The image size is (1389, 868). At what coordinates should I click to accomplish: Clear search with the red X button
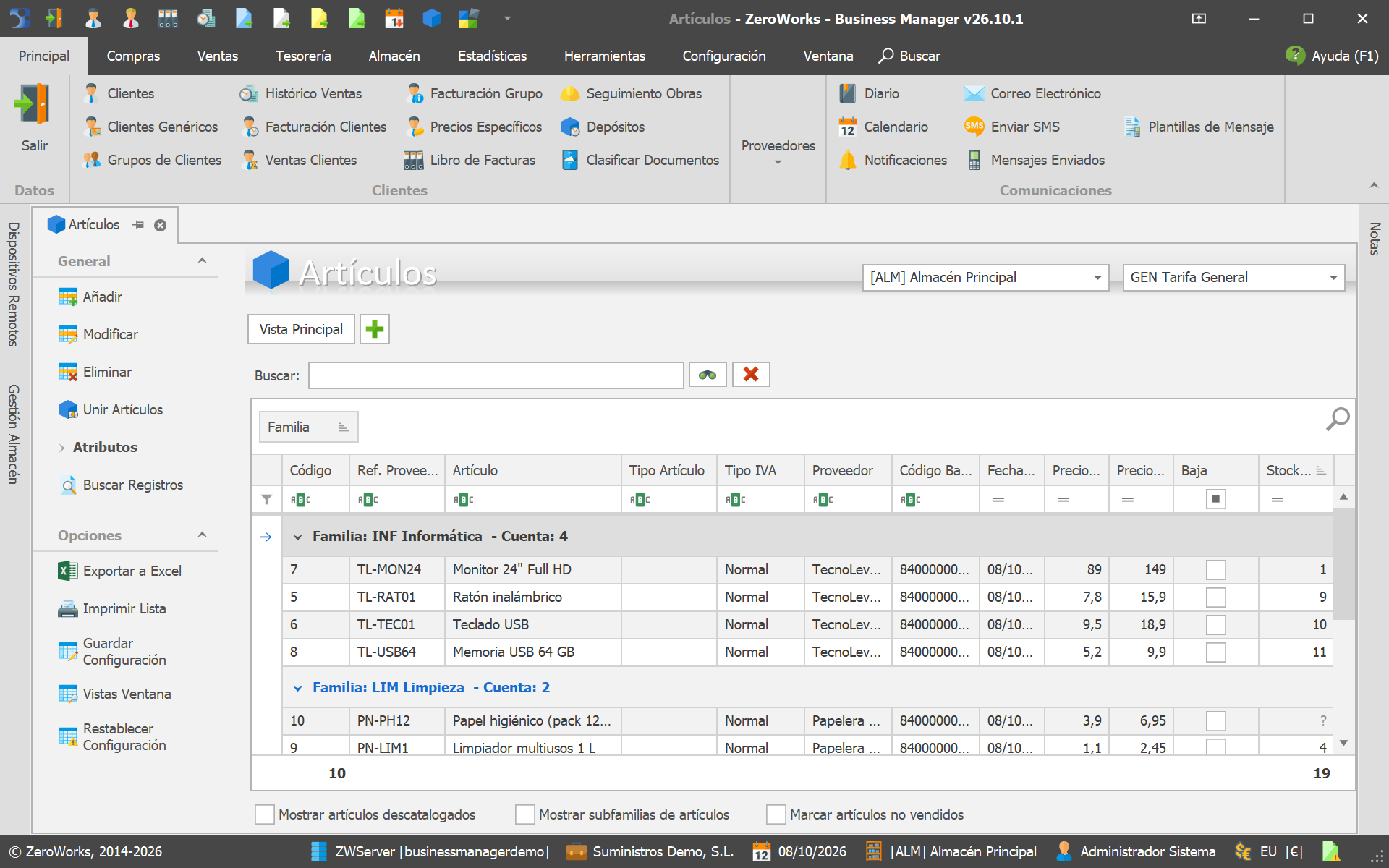[751, 375]
